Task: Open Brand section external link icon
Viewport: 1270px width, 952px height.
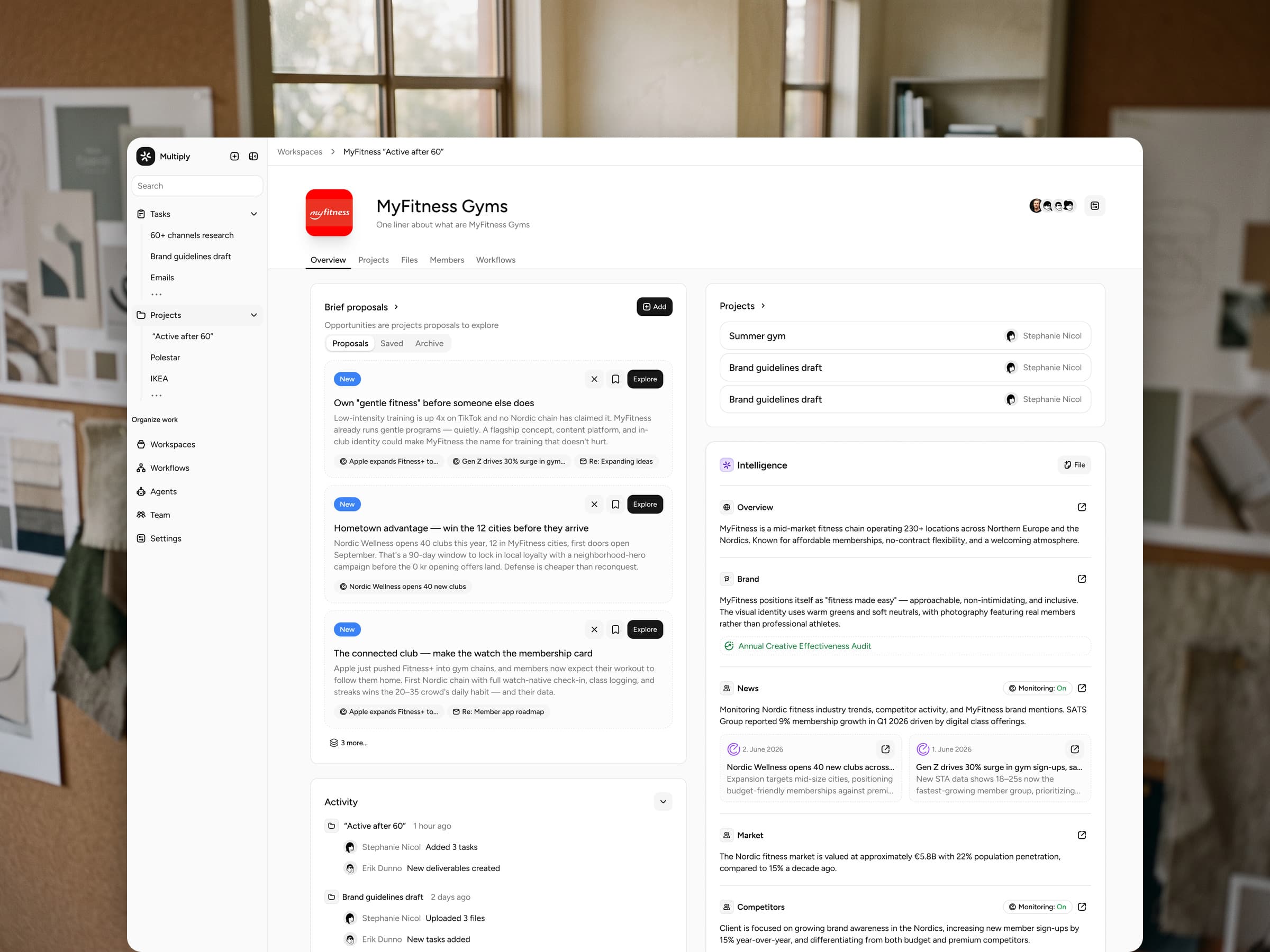Action: click(x=1082, y=579)
